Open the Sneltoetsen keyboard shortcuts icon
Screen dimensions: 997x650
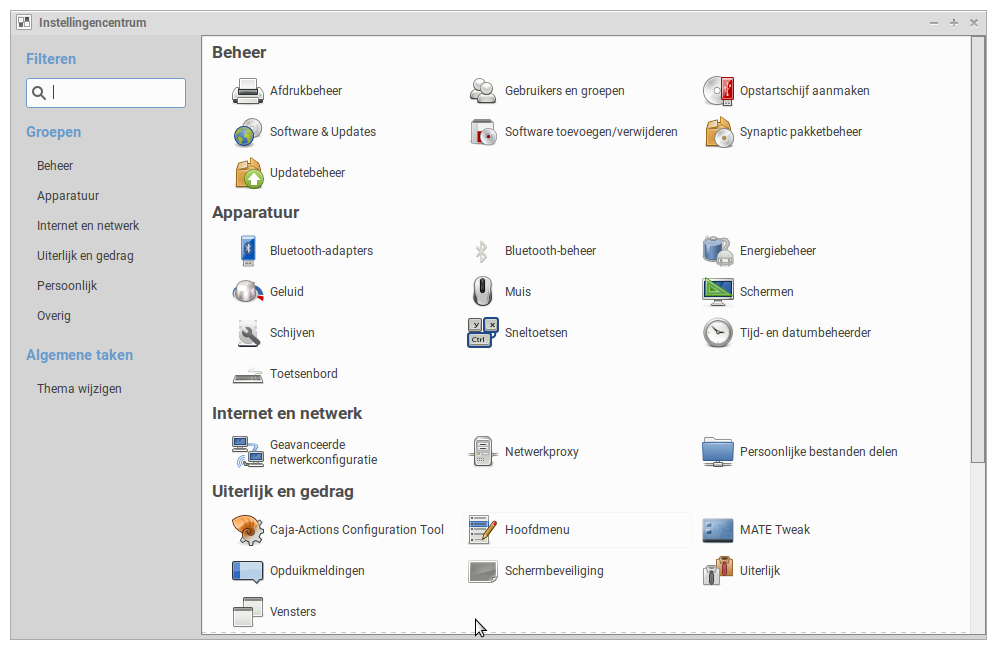(x=483, y=333)
